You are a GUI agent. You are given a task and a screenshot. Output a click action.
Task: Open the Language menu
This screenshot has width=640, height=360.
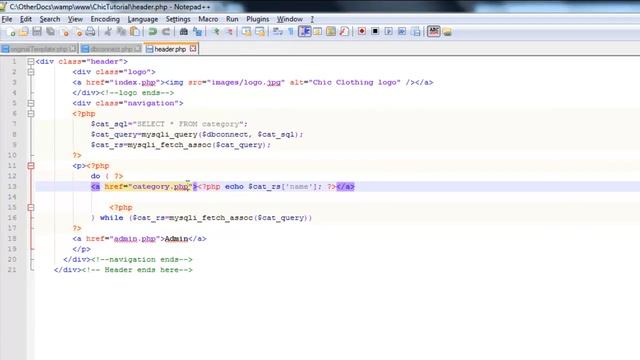(142, 19)
